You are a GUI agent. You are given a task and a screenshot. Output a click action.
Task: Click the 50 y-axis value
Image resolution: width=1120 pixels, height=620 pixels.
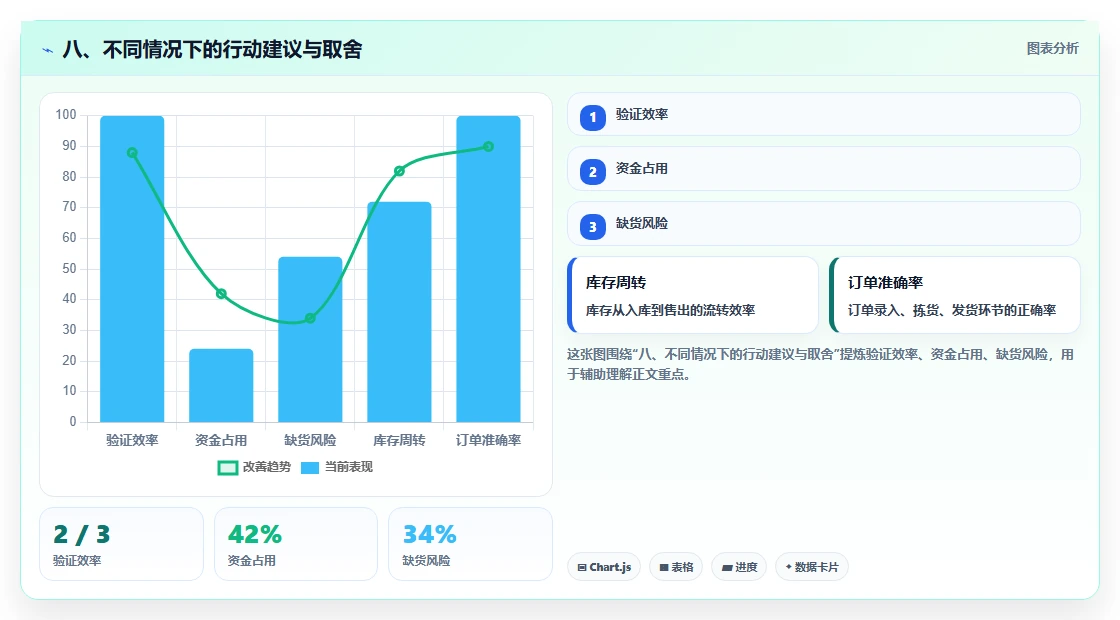pyautogui.click(x=69, y=269)
